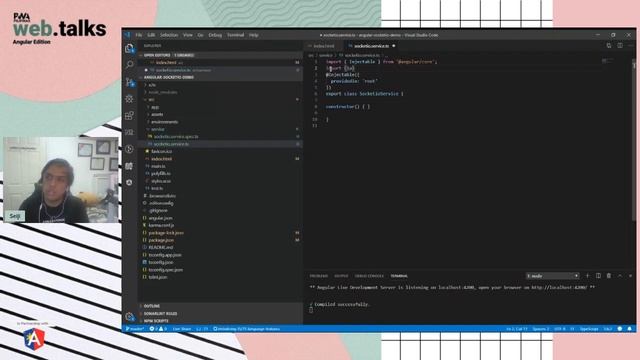Open the Source Control view
The width and height of the screenshot is (640, 360).
pos(129,82)
